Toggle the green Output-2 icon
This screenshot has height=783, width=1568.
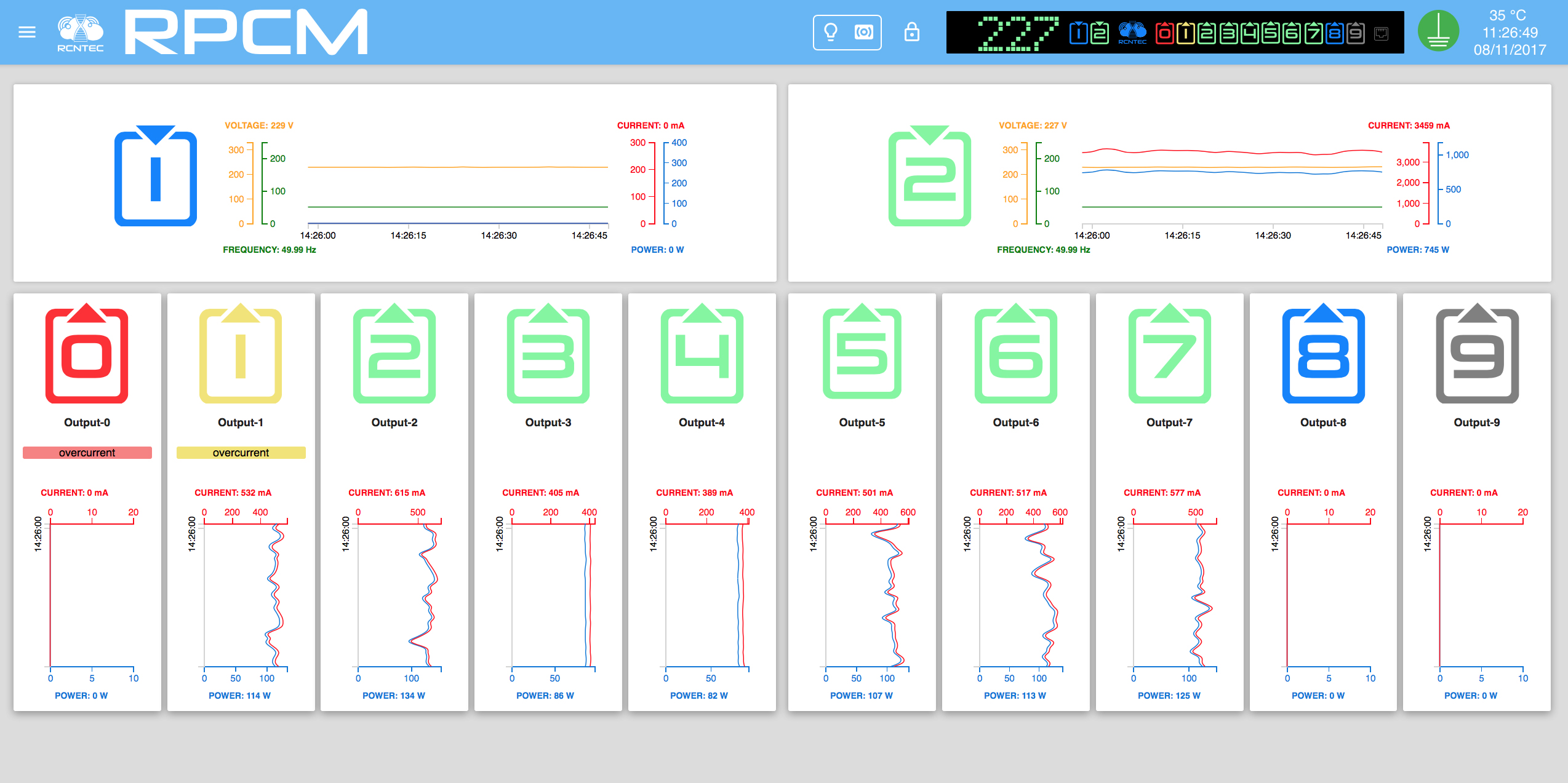point(394,353)
